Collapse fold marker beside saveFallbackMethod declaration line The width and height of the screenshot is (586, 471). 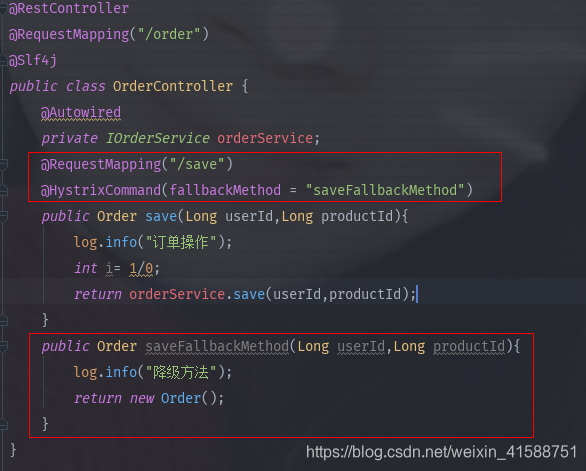pos(3,346)
